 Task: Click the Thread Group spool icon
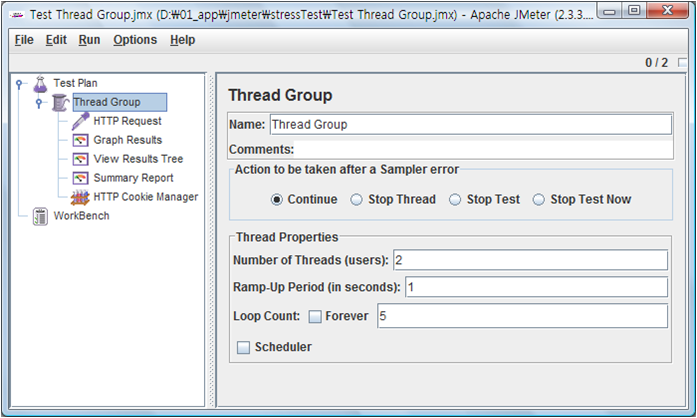(60, 102)
